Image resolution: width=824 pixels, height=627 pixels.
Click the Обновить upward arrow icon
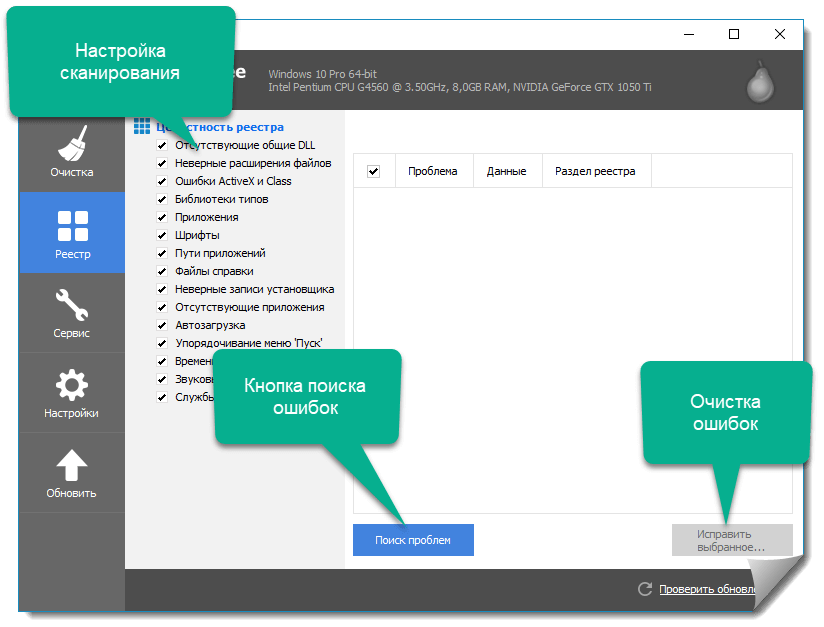pyautogui.click(x=72, y=466)
